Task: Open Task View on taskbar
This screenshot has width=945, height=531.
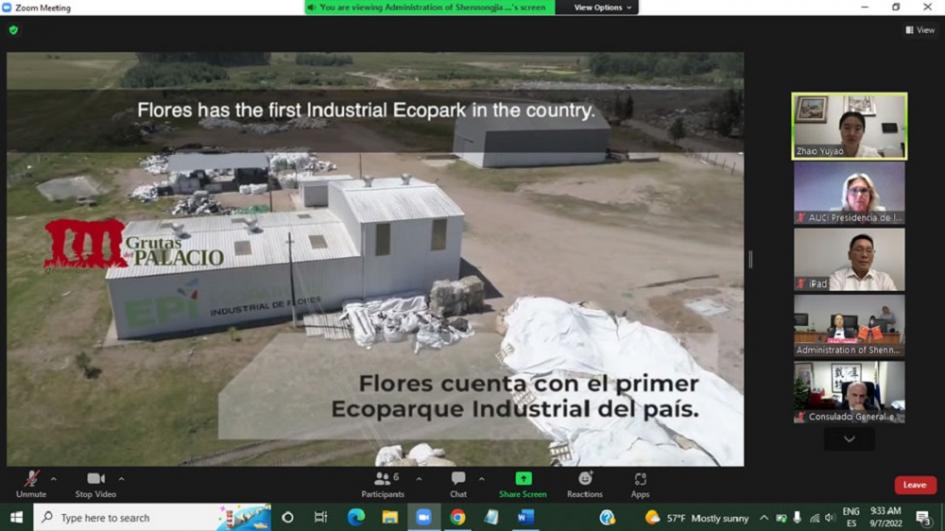Action: click(321, 517)
